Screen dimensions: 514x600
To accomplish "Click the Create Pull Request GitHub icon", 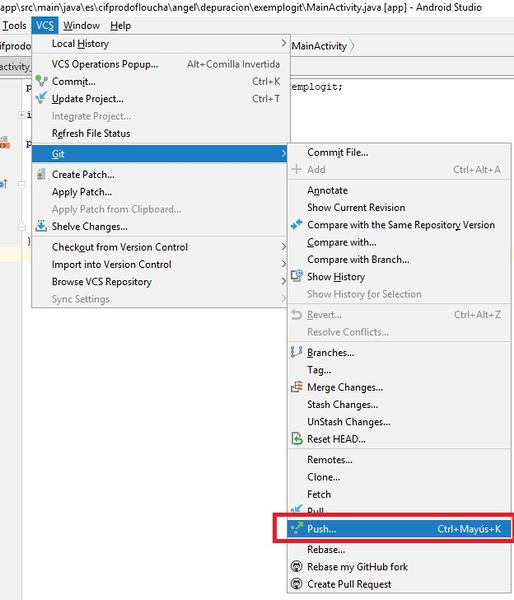I will pyautogui.click(x=297, y=584).
